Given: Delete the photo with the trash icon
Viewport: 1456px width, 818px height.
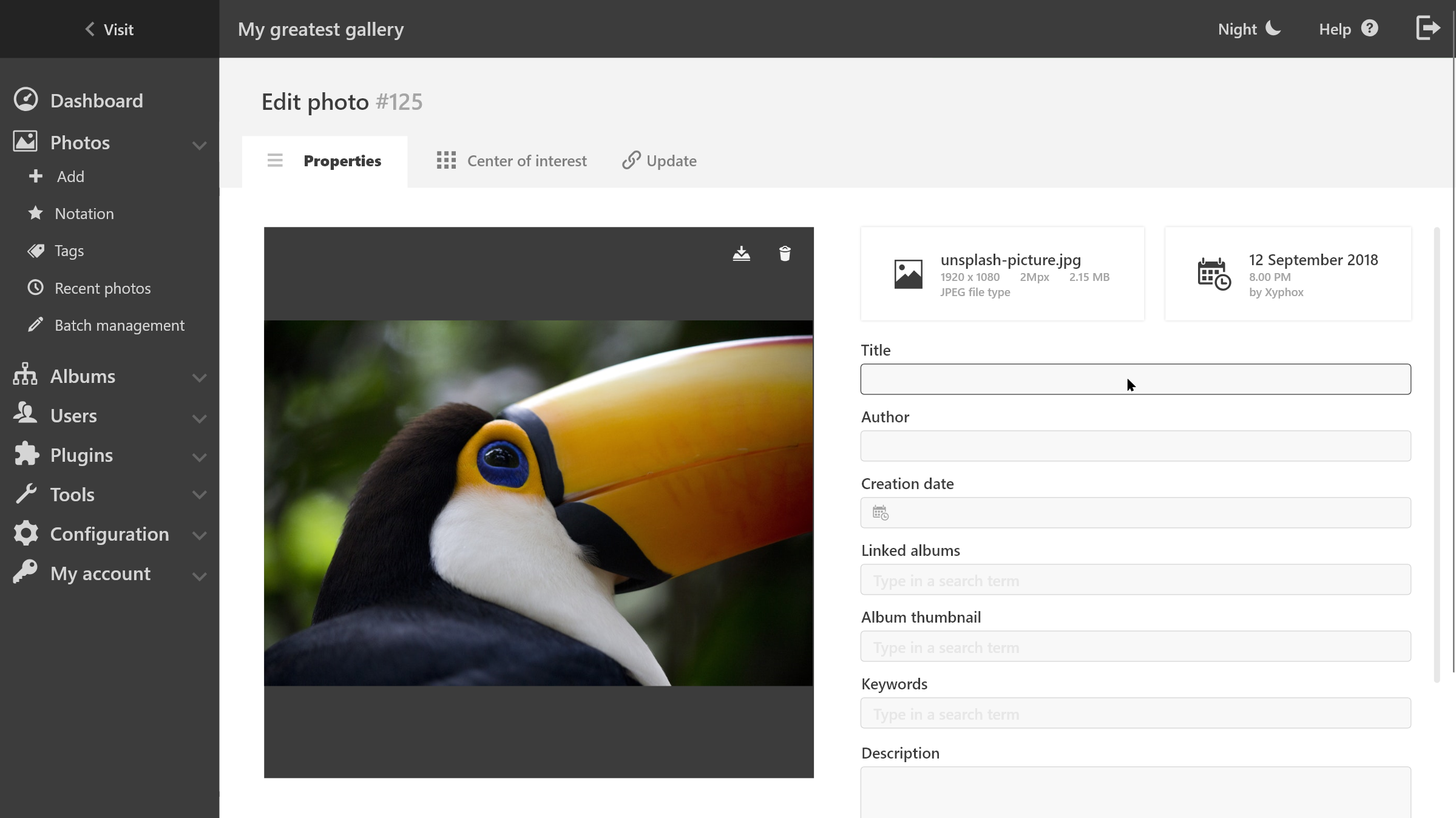Looking at the screenshot, I should [785, 253].
